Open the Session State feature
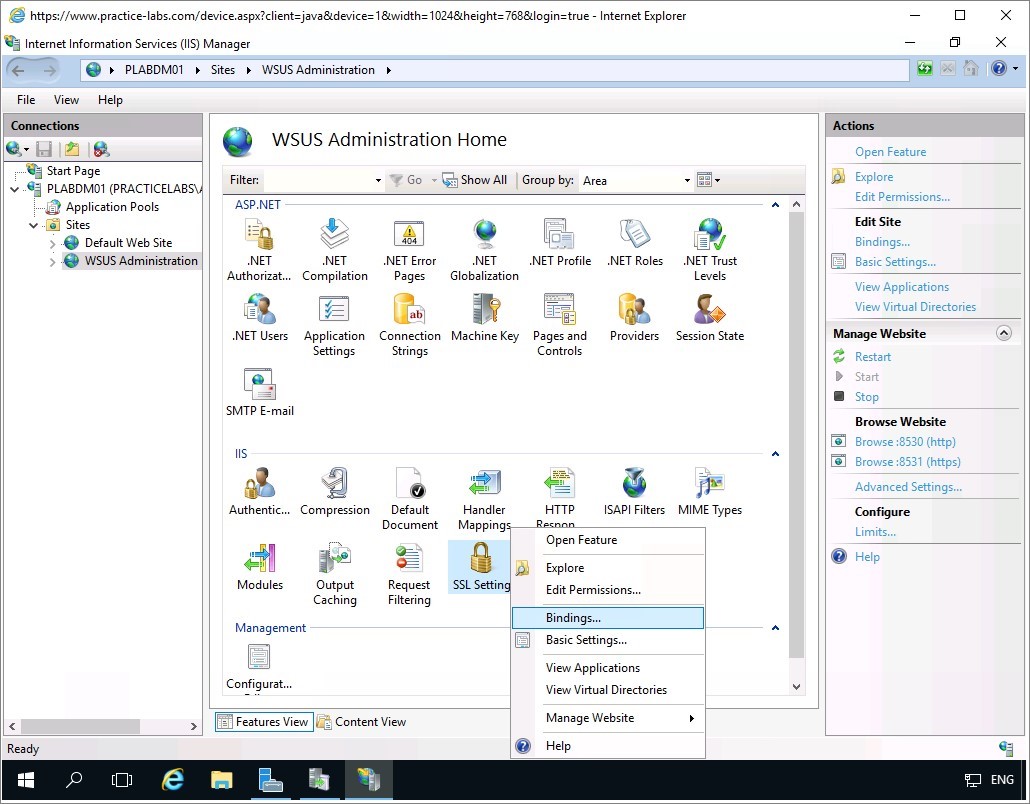Screen dimensions: 1030x804 710,318
